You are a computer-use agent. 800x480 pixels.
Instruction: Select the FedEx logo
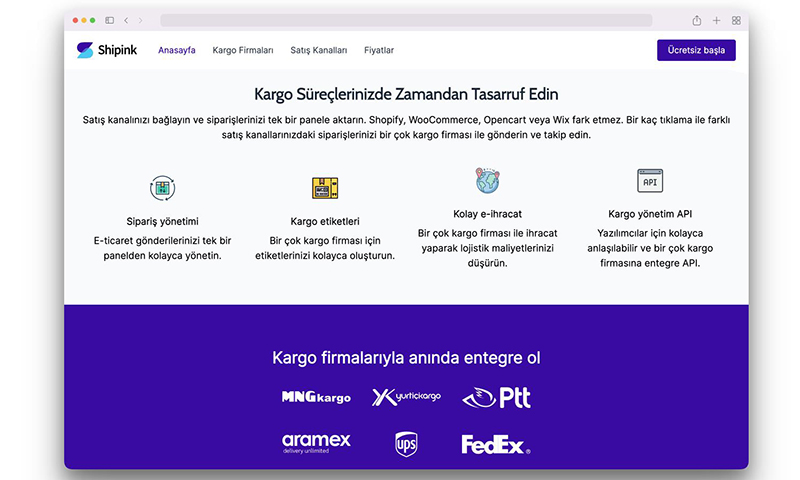pyautogui.click(x=496, y=444)
